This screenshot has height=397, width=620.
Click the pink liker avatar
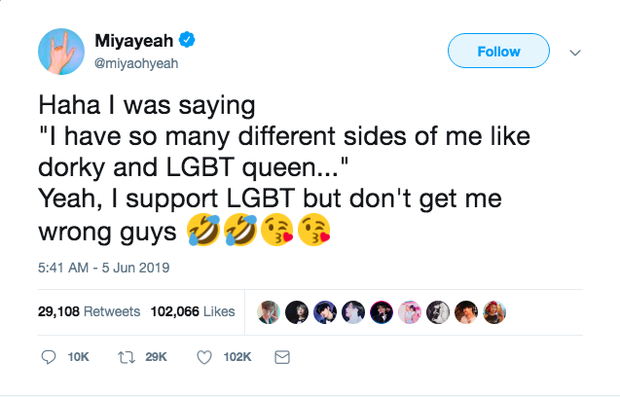410,312
